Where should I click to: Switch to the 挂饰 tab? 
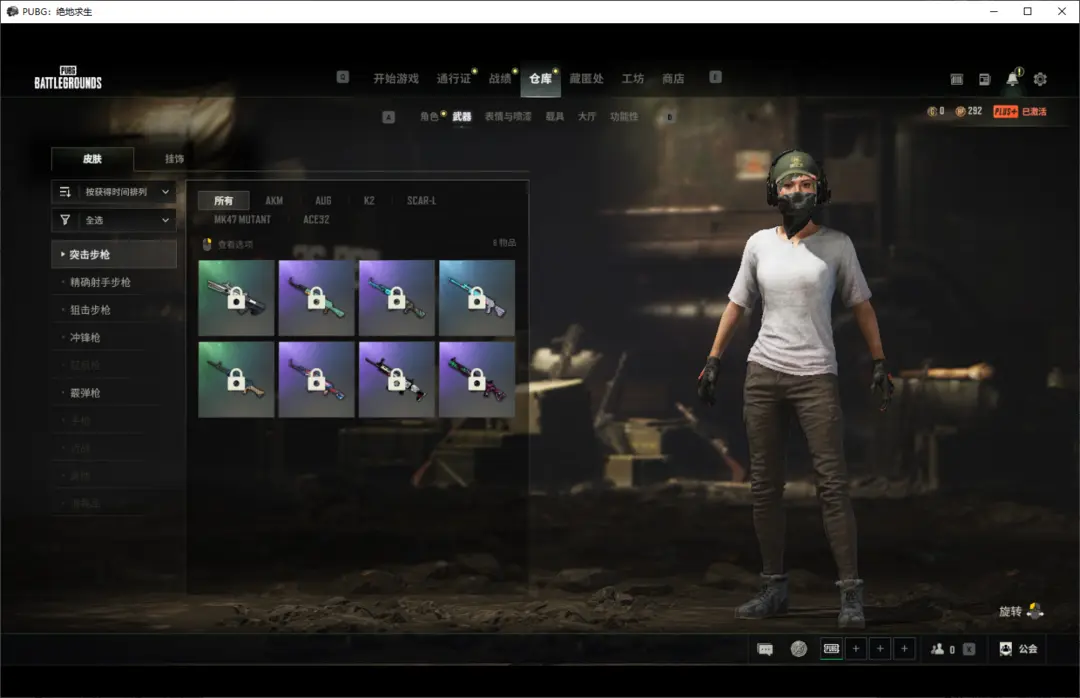coord(174,159)
